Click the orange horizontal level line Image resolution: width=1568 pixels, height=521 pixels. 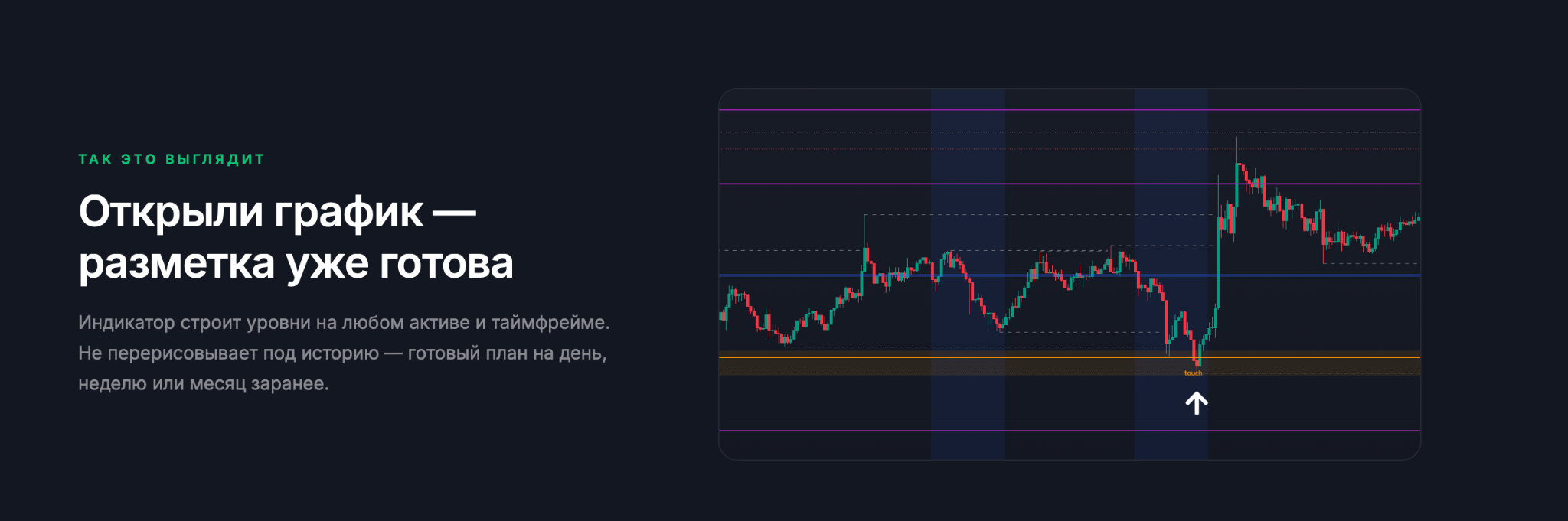(1070, 357)
